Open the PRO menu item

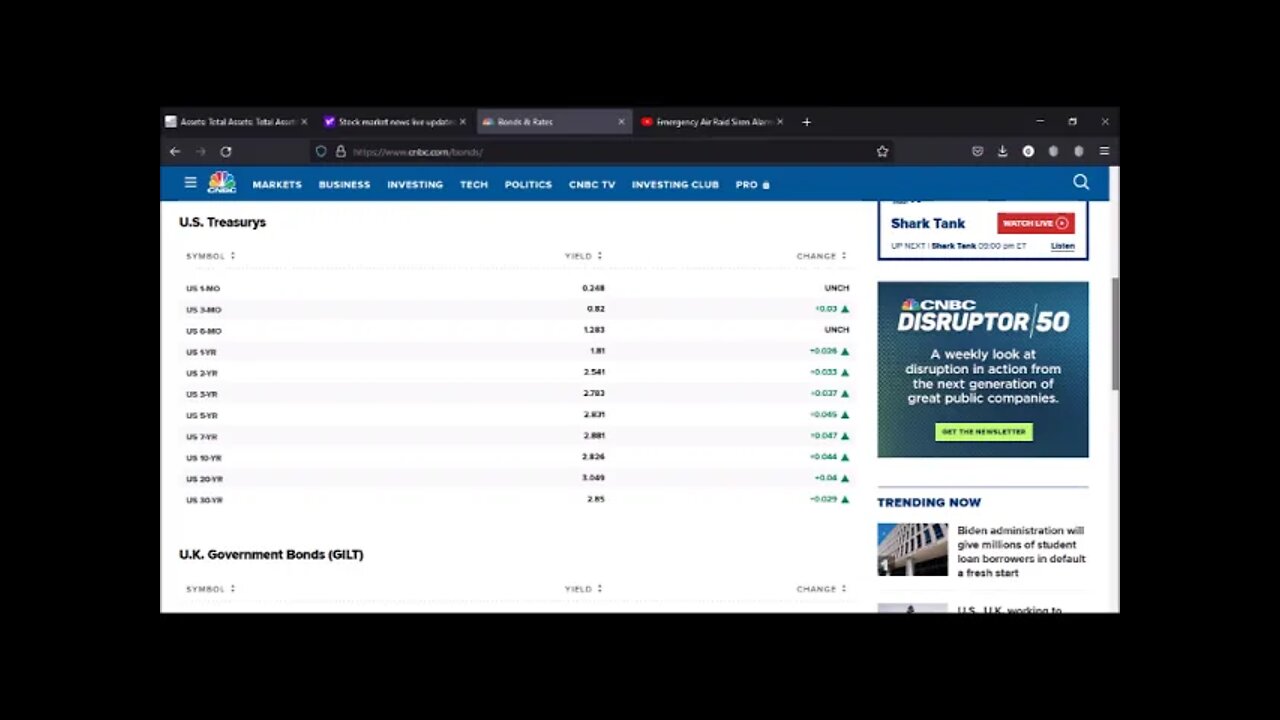[x=752, y=185]
